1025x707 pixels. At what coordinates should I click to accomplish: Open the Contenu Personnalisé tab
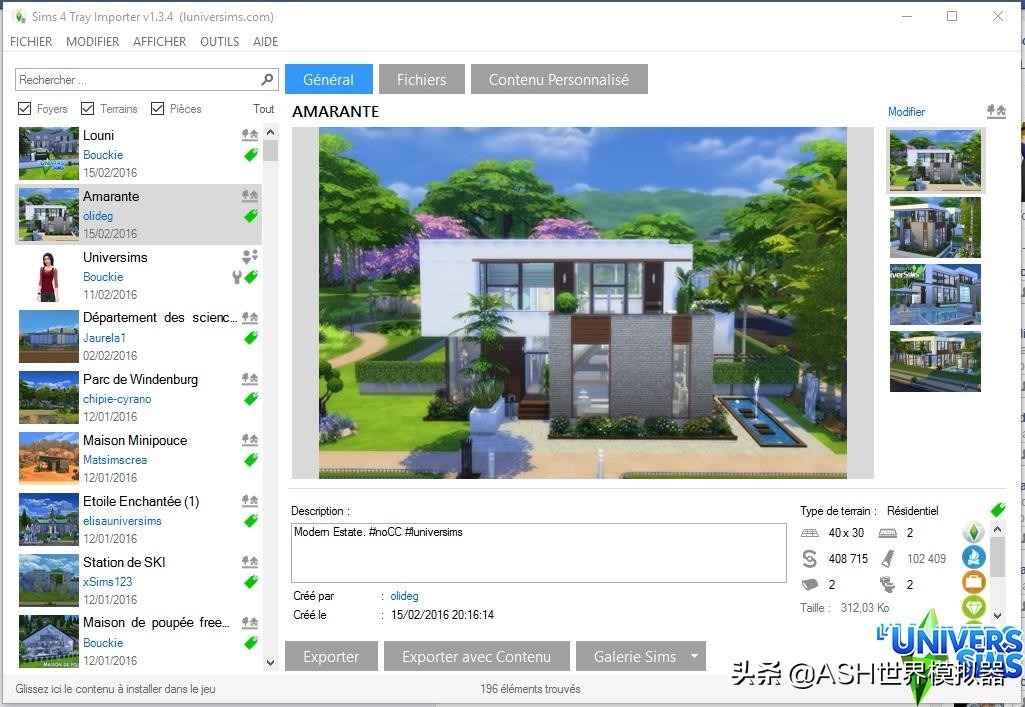[559, 79]
